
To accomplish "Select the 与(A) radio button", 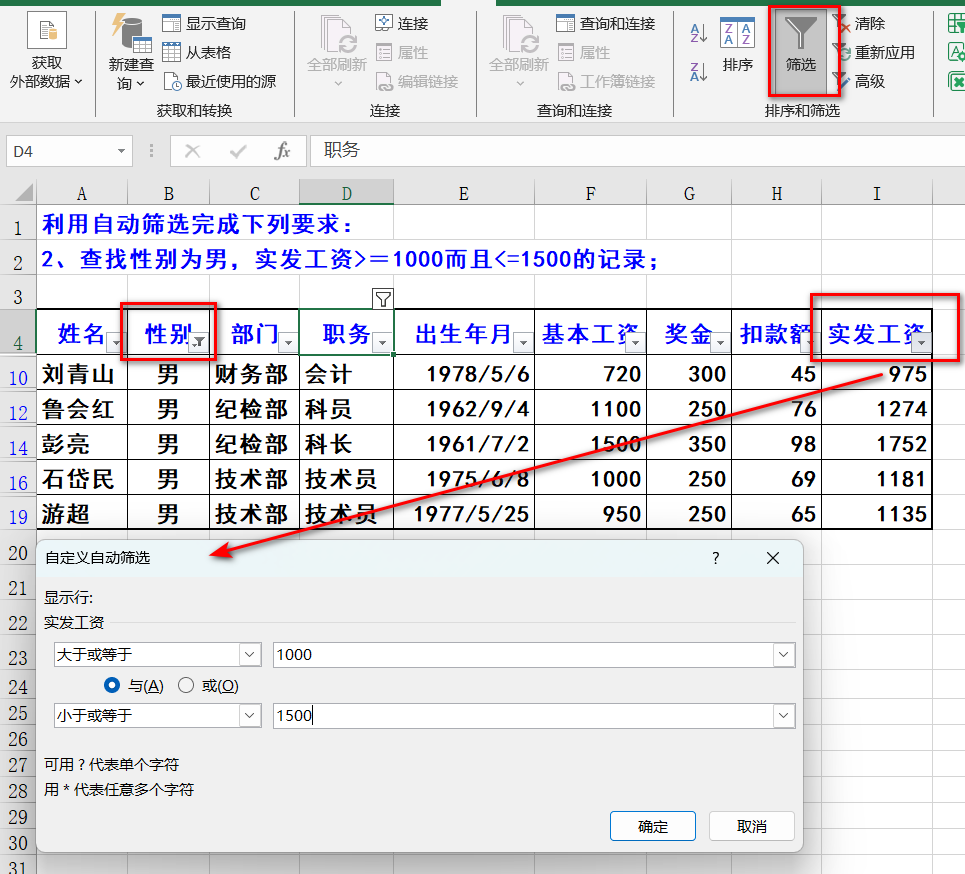I will 113,685.
